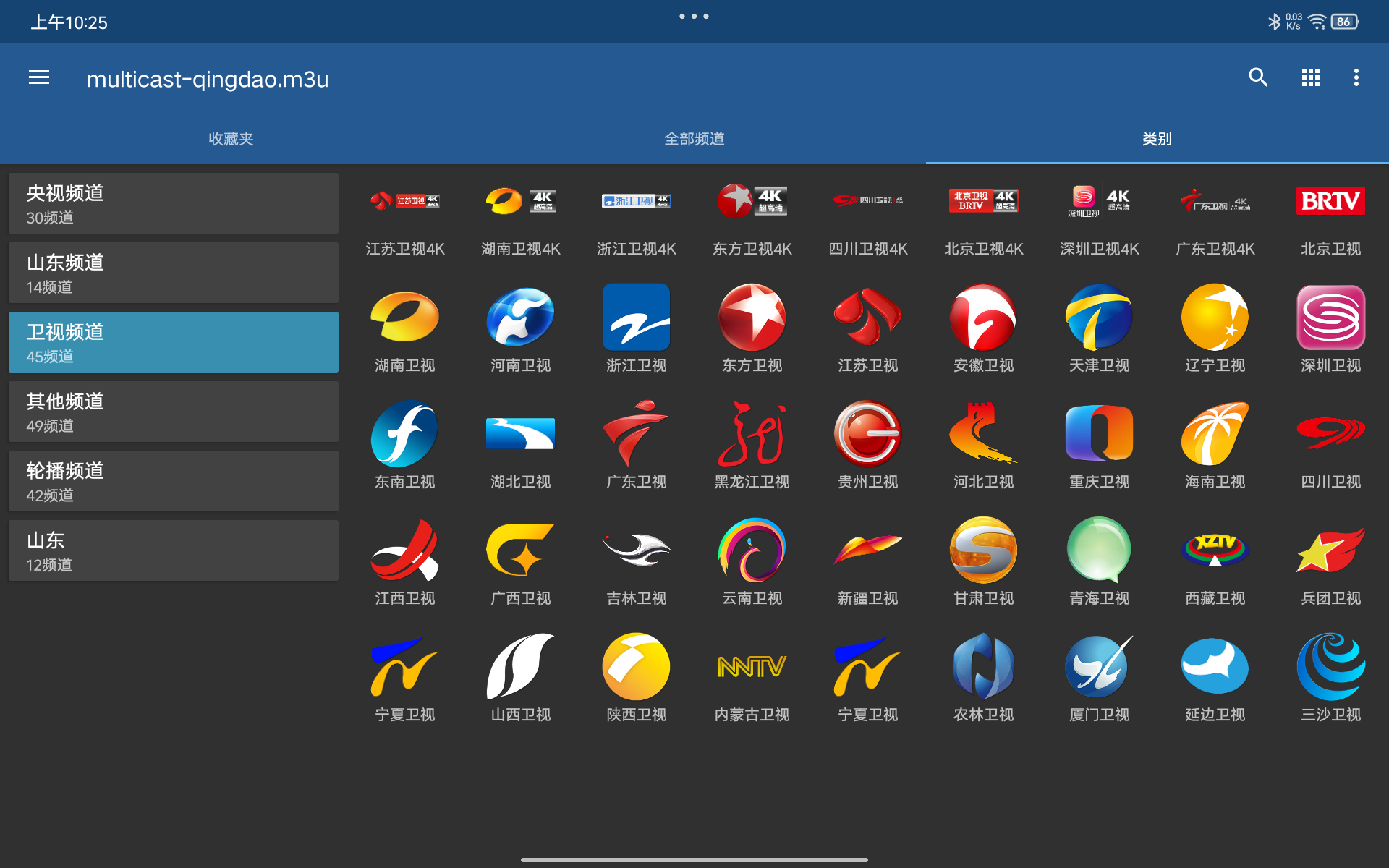The height and width of the screenshot is (868, 1389).
Task: Select the 轮播频道 category
Action: pos(173,480)
